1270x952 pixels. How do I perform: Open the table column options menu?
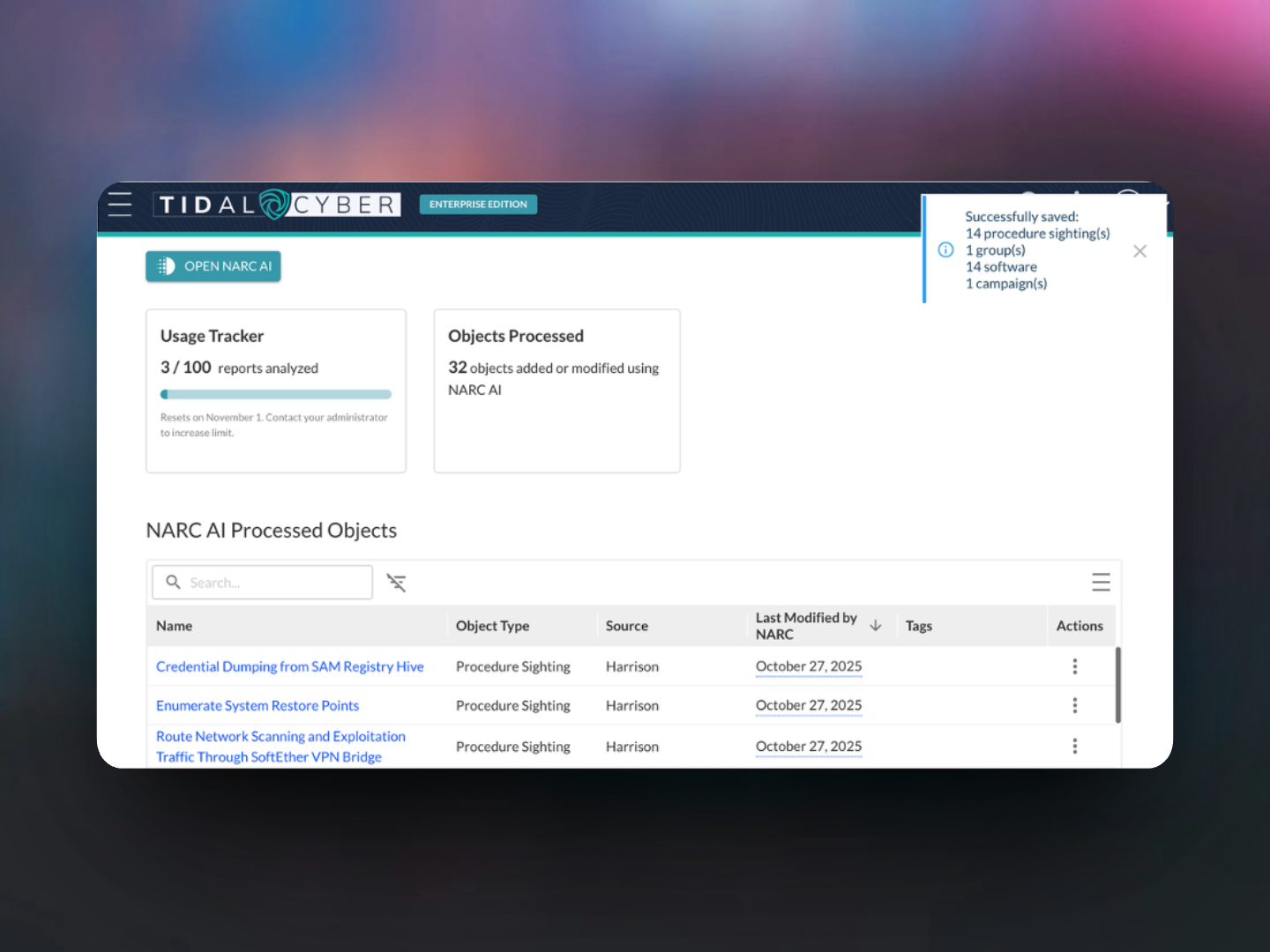pos(1101,582)
